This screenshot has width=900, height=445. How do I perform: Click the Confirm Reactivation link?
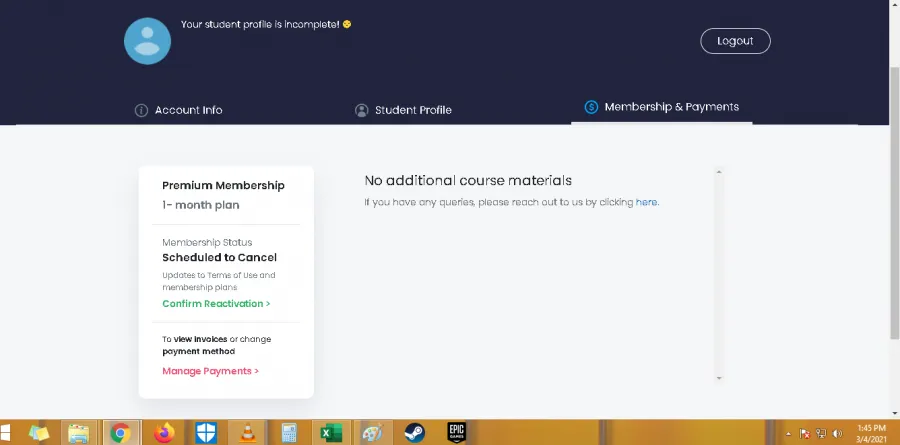tap(216, 304)
